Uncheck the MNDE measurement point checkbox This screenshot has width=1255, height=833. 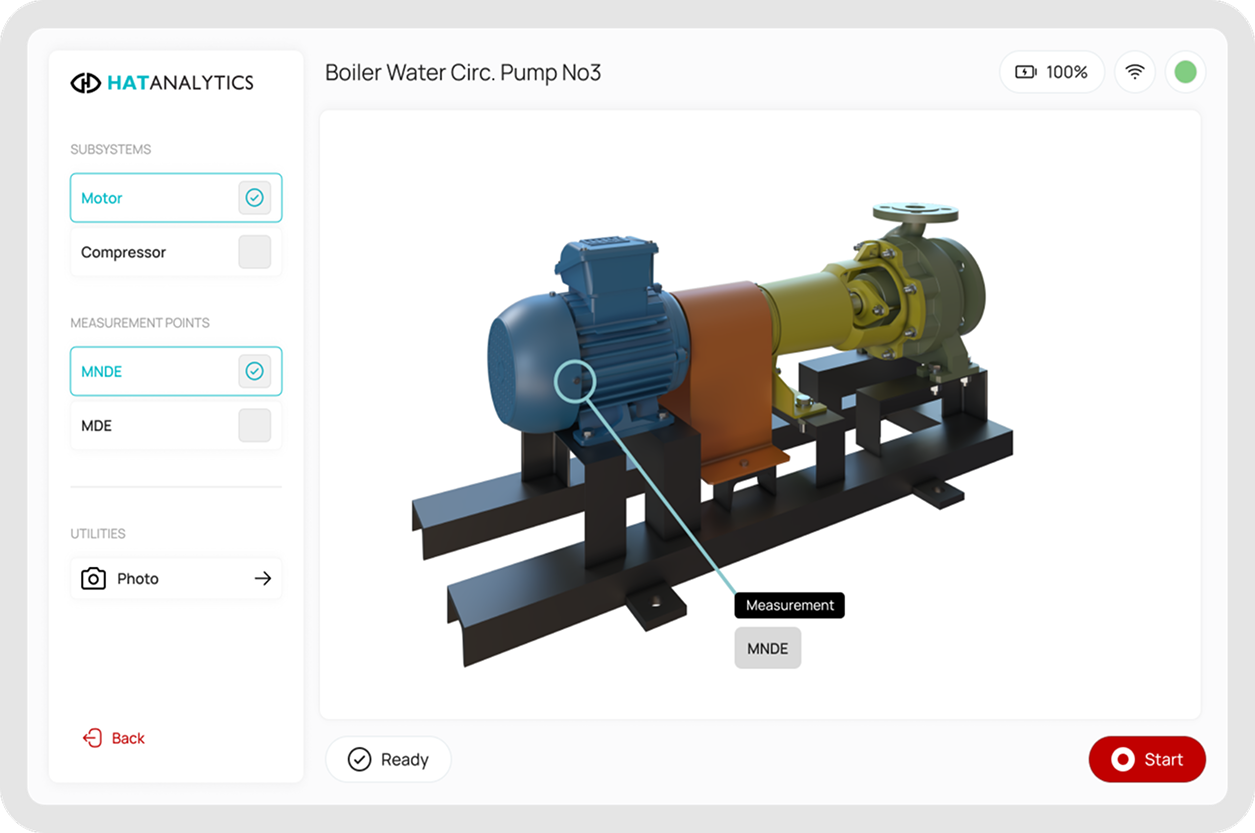[x=255, y=371]
